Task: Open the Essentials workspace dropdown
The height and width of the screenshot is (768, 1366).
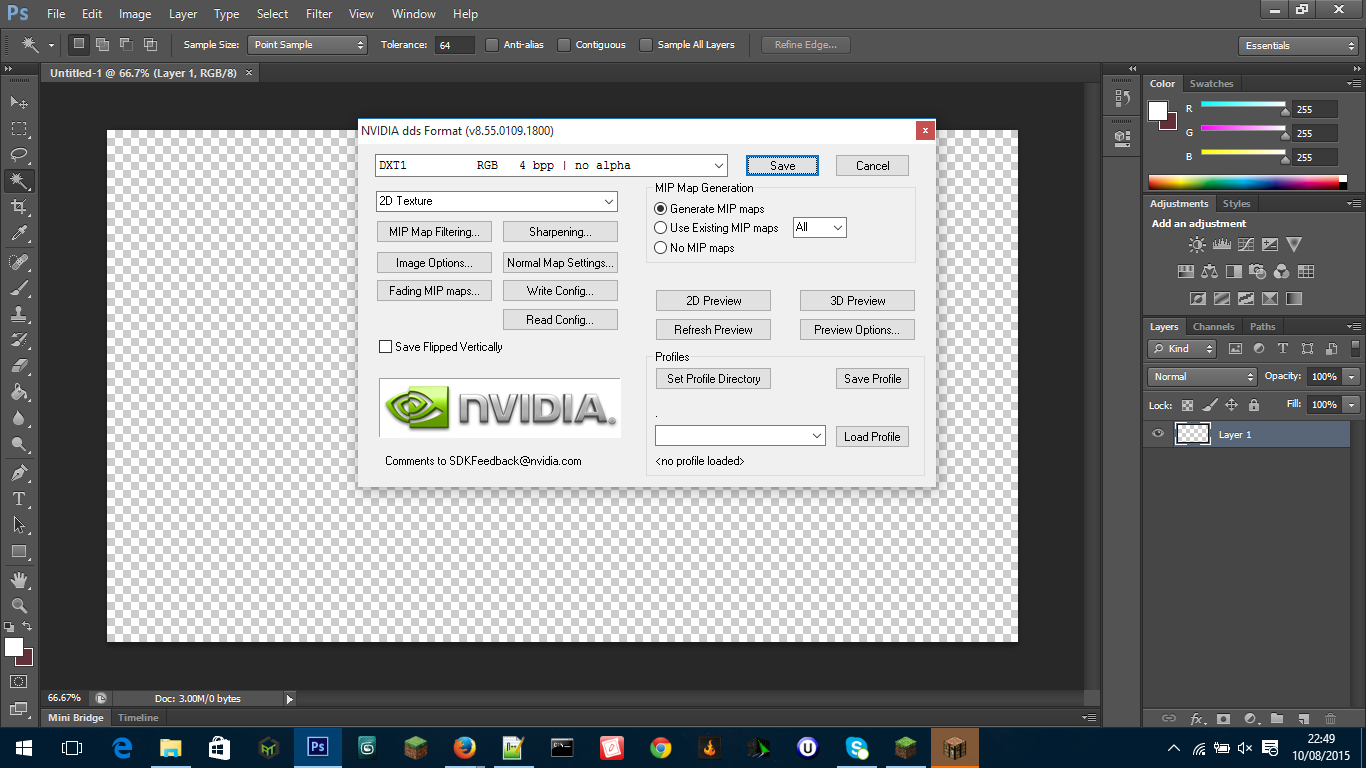Action: (1297, 45)
